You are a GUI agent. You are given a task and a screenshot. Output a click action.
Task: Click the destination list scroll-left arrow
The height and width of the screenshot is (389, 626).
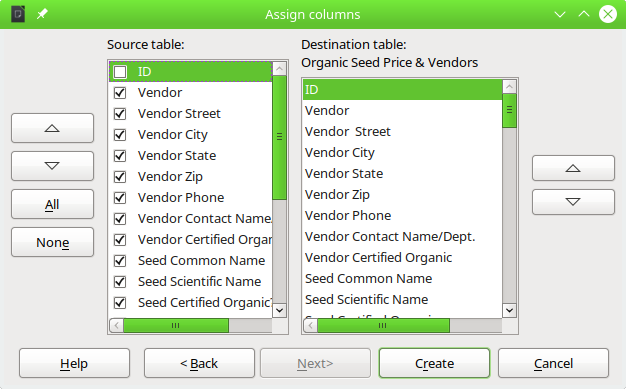tap(310, 325)
